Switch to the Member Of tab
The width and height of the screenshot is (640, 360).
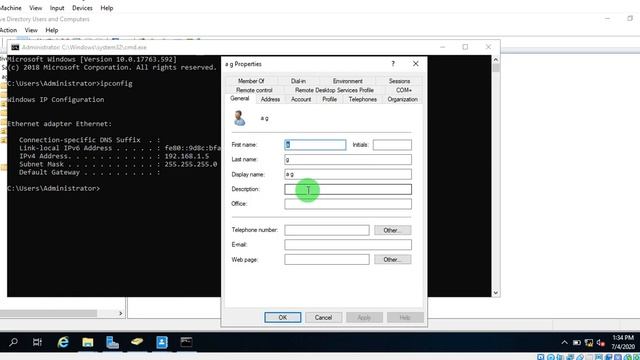pos(251,81)
